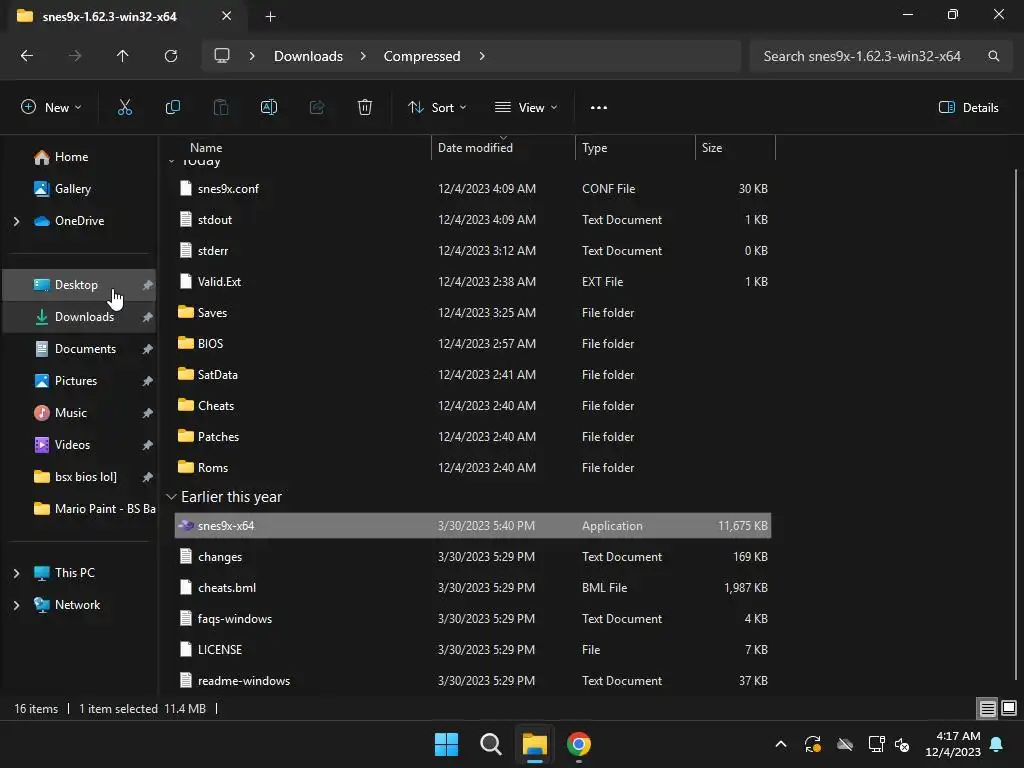Open the See more three-dots menu
Viewport: 1024px width, 768px height.
(599, 108)
